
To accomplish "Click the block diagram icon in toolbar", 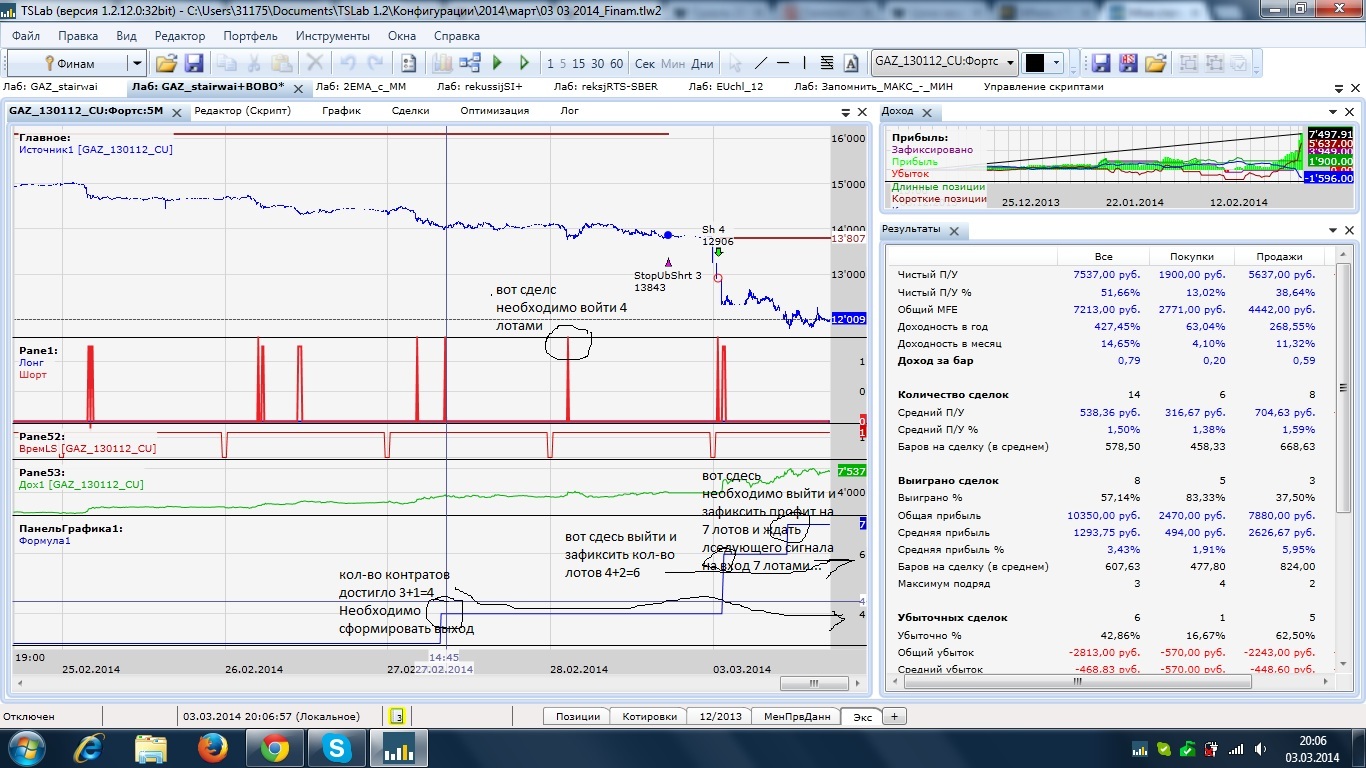I will coord(469,63).
